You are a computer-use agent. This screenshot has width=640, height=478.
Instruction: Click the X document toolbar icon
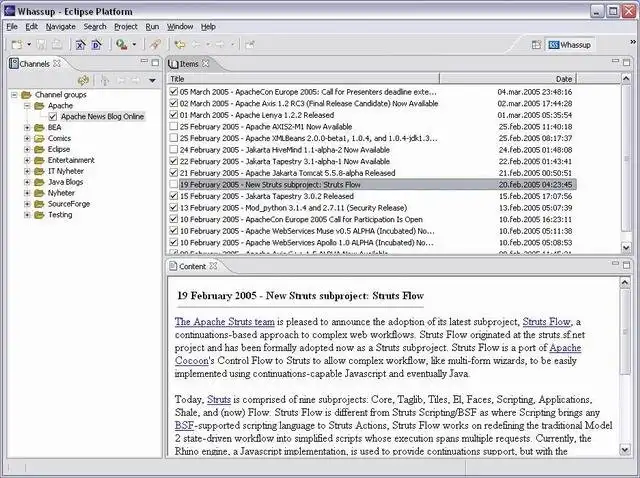click(x=81, y=44)
